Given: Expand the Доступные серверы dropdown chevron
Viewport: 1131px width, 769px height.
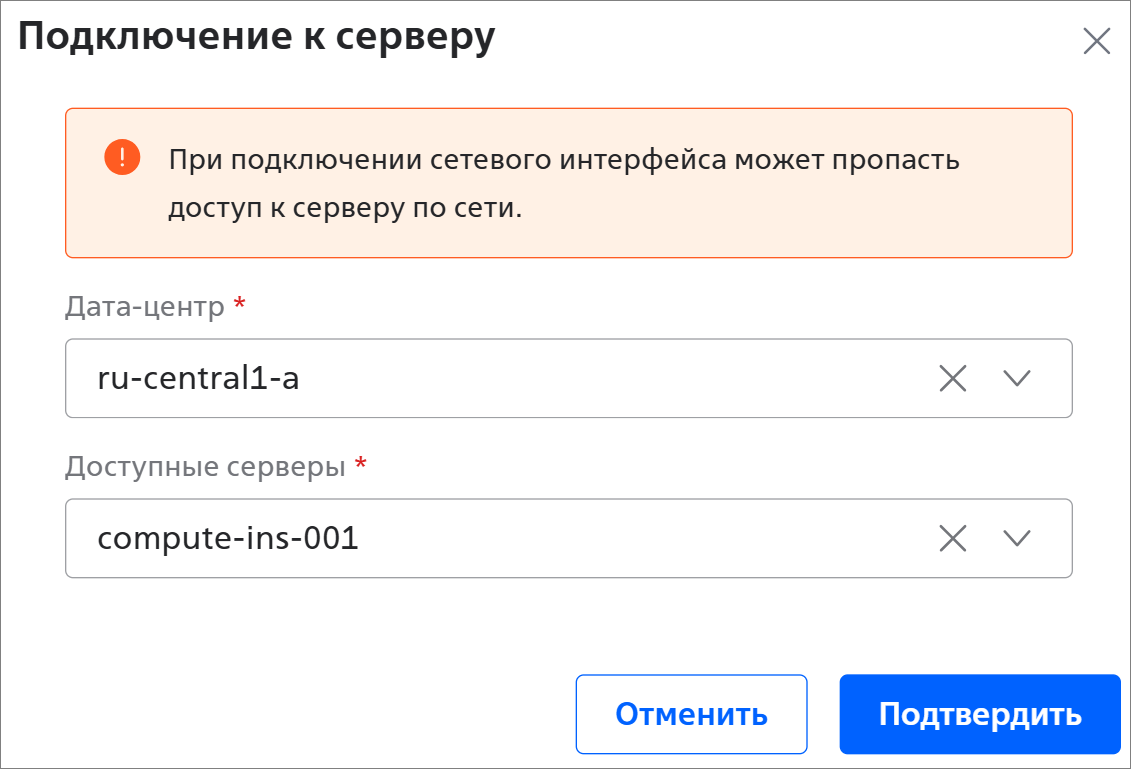Looking at the screenshot, I should click(1017, 538).
